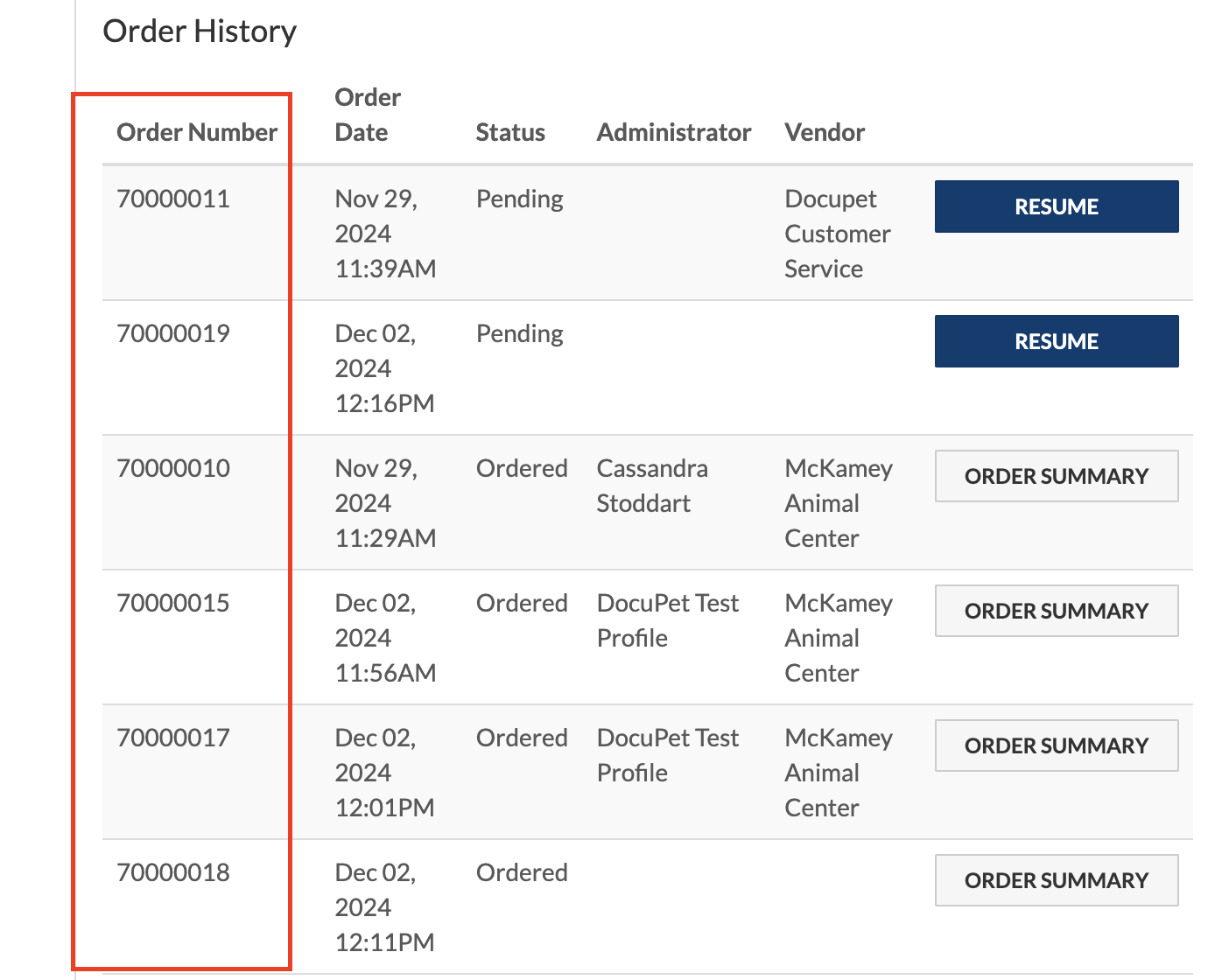View ORDER SUMMARY for order 70000018
This screenshot has height=980, width=1215.
(x=1056, y=880)
